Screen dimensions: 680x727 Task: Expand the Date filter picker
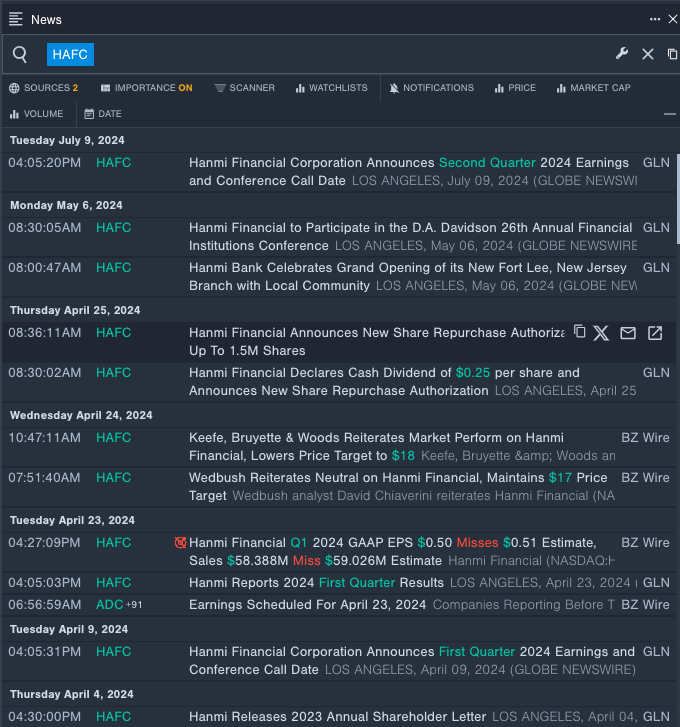(103, 114)
